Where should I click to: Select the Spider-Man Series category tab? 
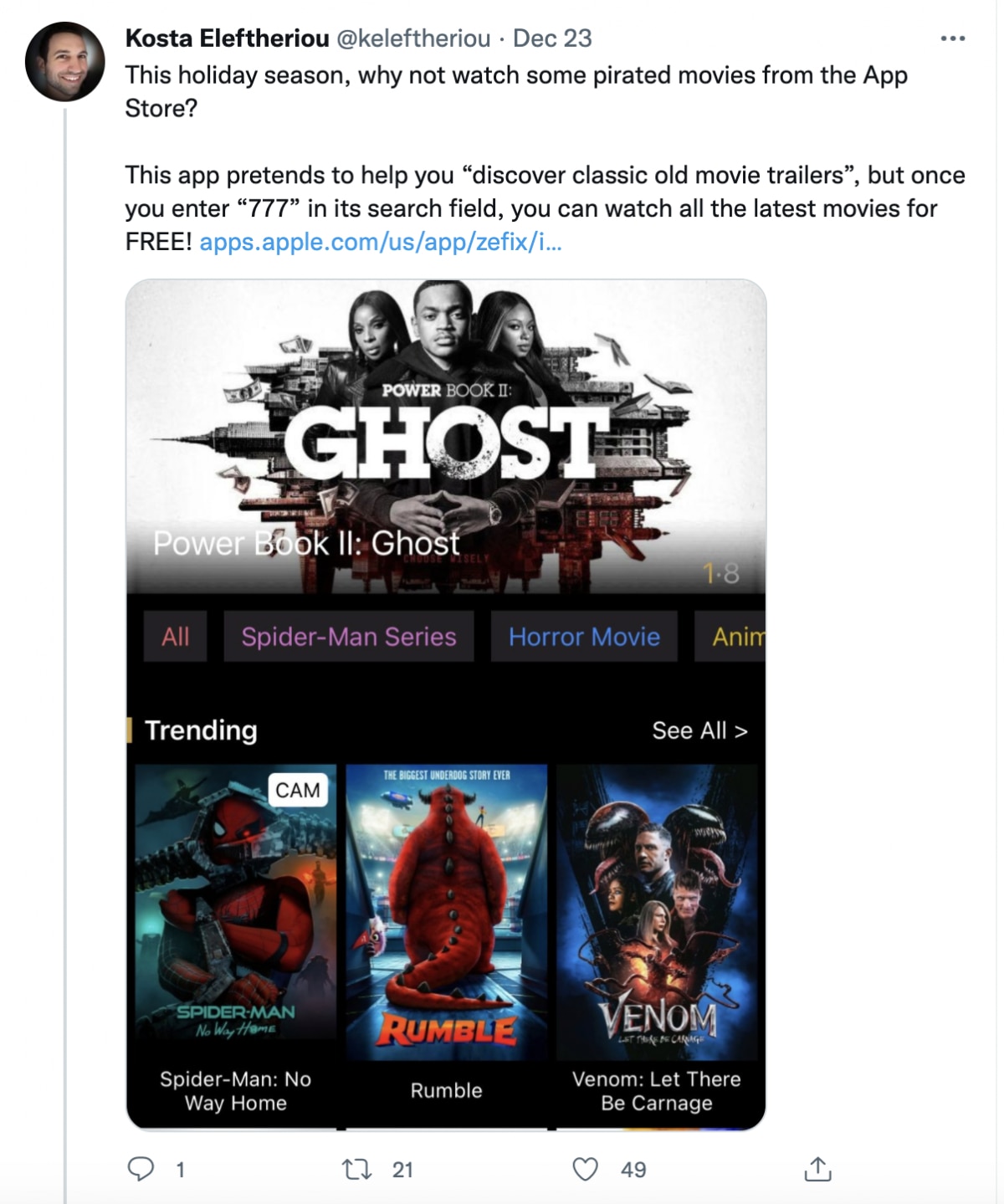click(x=349, y=637)
